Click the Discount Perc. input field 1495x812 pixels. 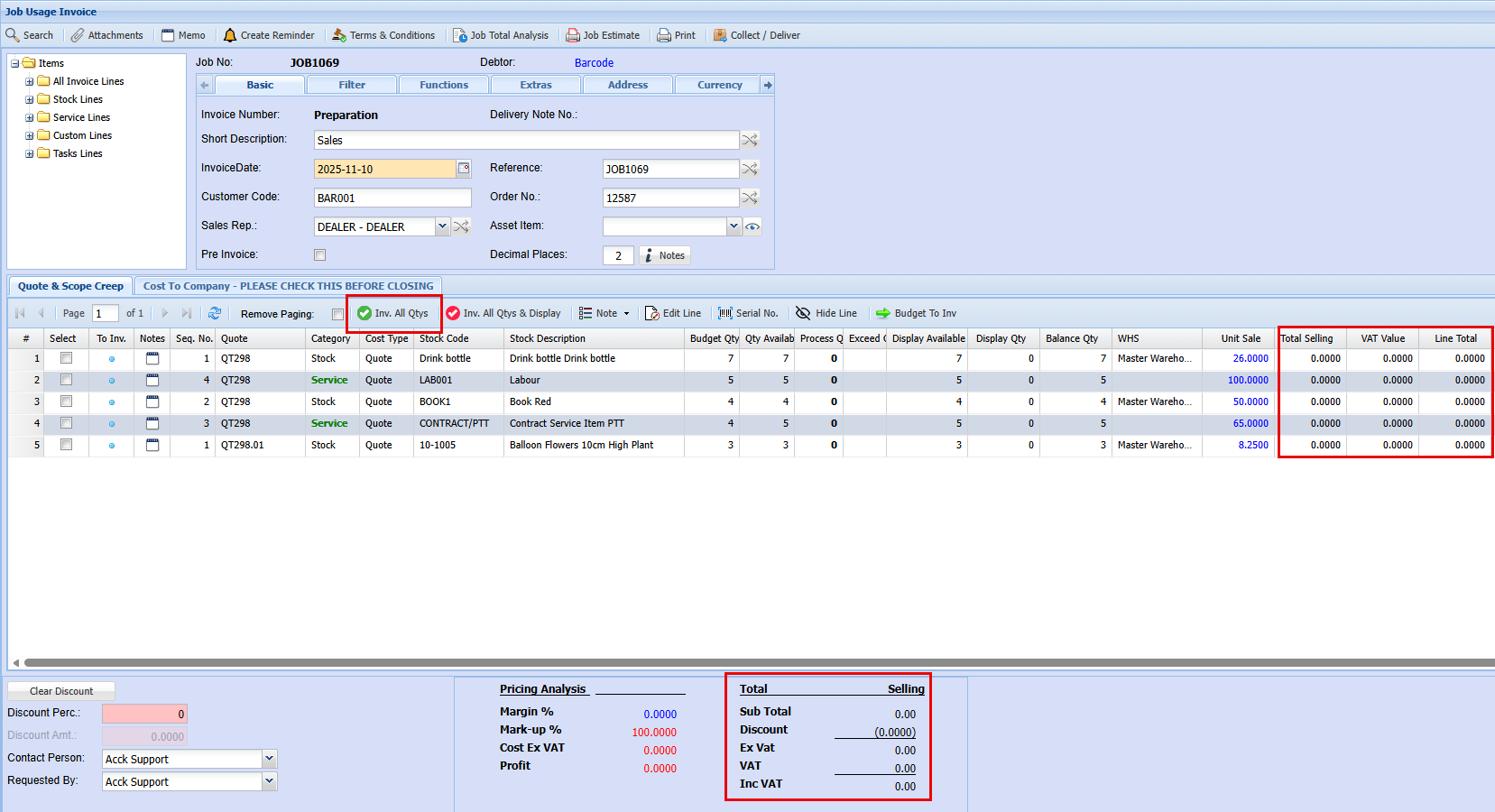point(144,714)
